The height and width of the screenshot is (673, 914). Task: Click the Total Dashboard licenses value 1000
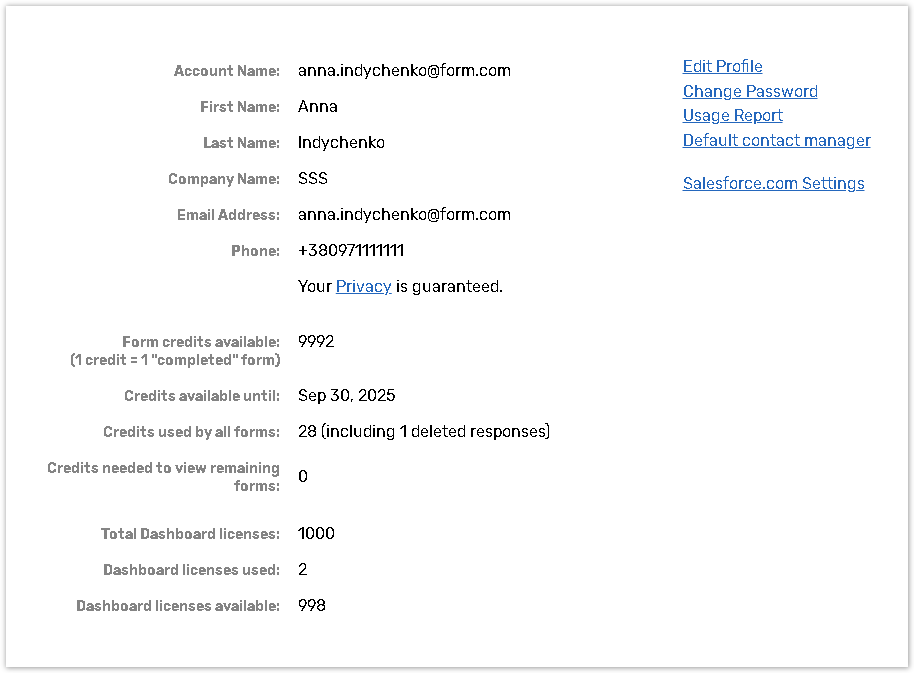tap(316, 534)
